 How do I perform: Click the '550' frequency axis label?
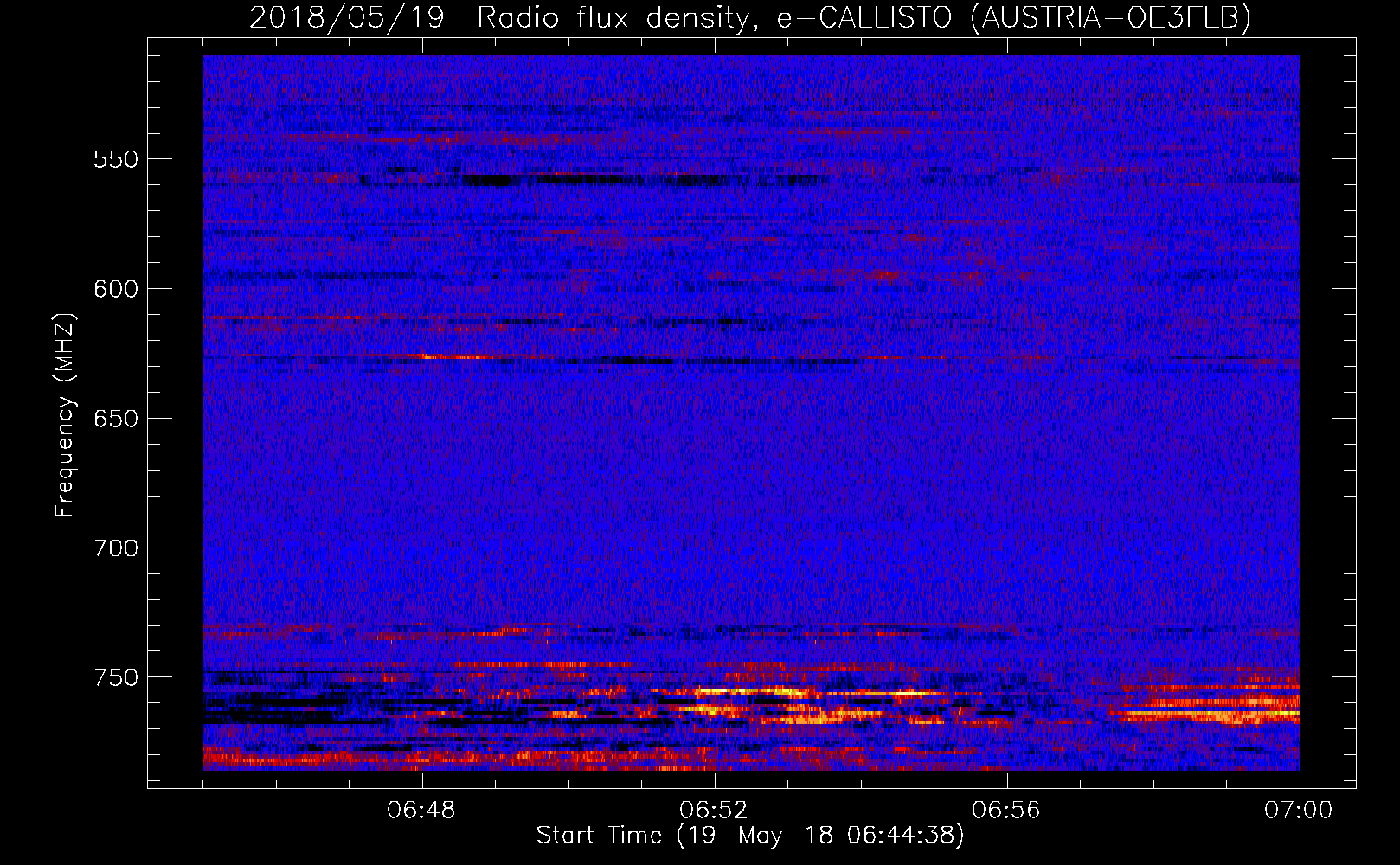click(x=116, y=159)
